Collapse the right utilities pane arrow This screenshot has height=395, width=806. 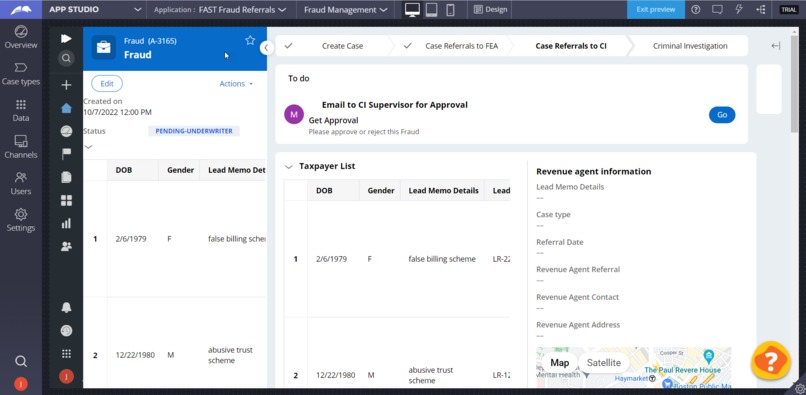pyautogui.click(x=776, y=46)
